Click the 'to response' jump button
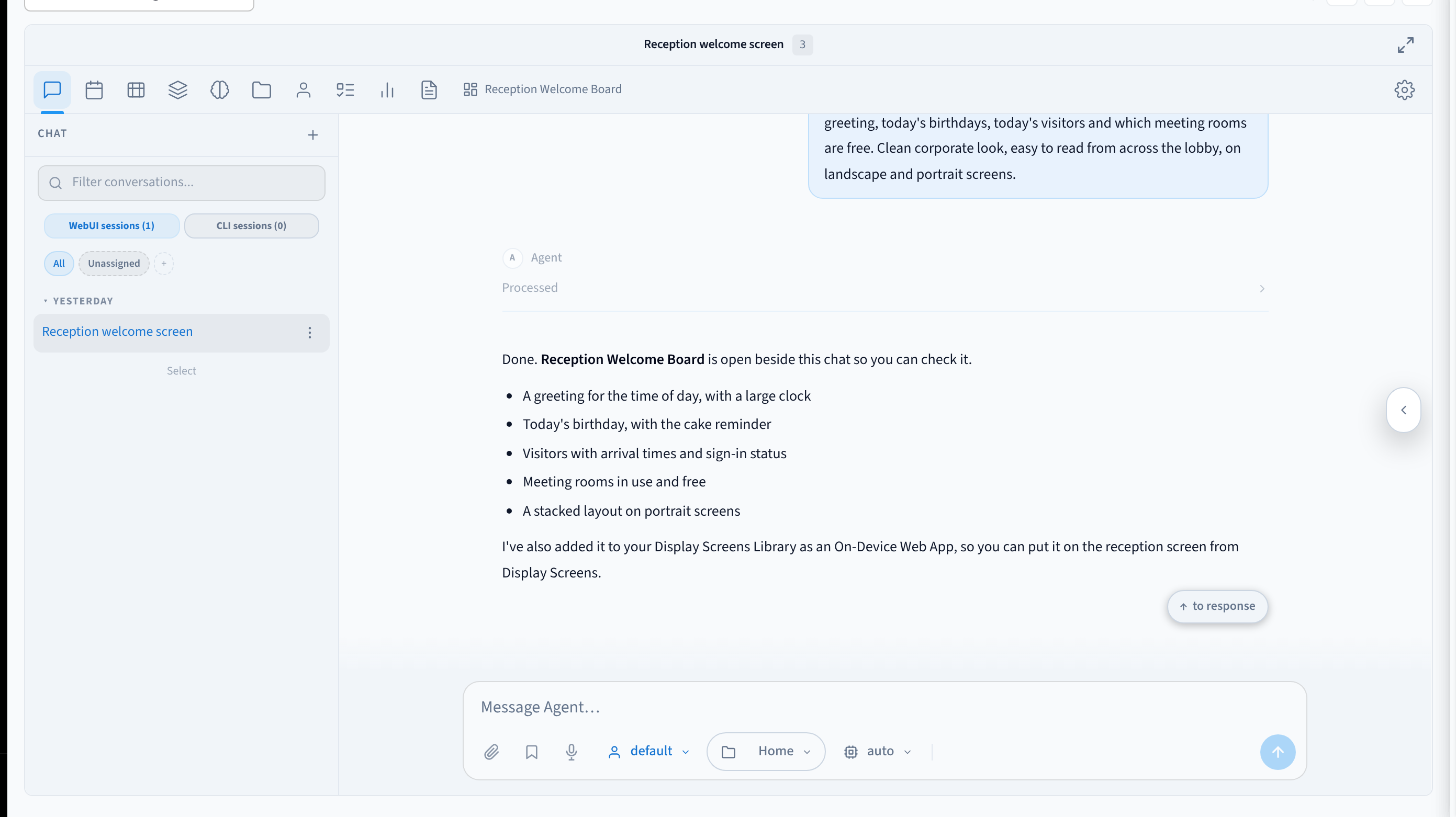Image resolution: width=1456 pixels, height=817 pixels. (1217, 606)
